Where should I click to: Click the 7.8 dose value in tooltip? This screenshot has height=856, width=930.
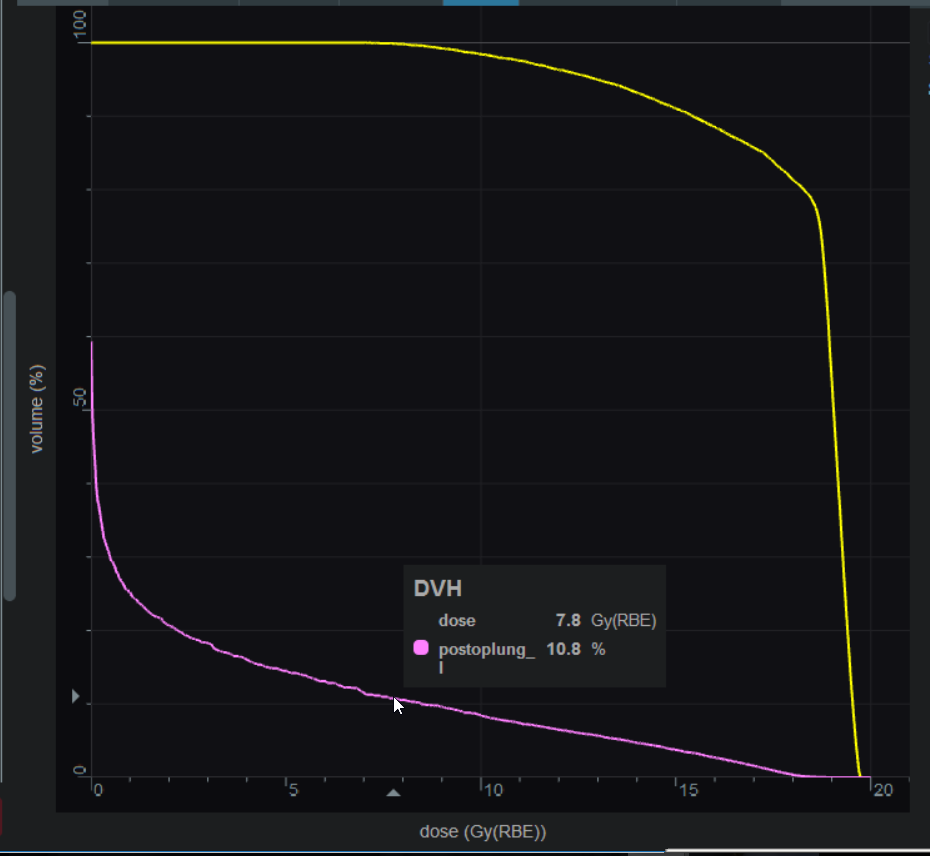click(x=567, y=621)
